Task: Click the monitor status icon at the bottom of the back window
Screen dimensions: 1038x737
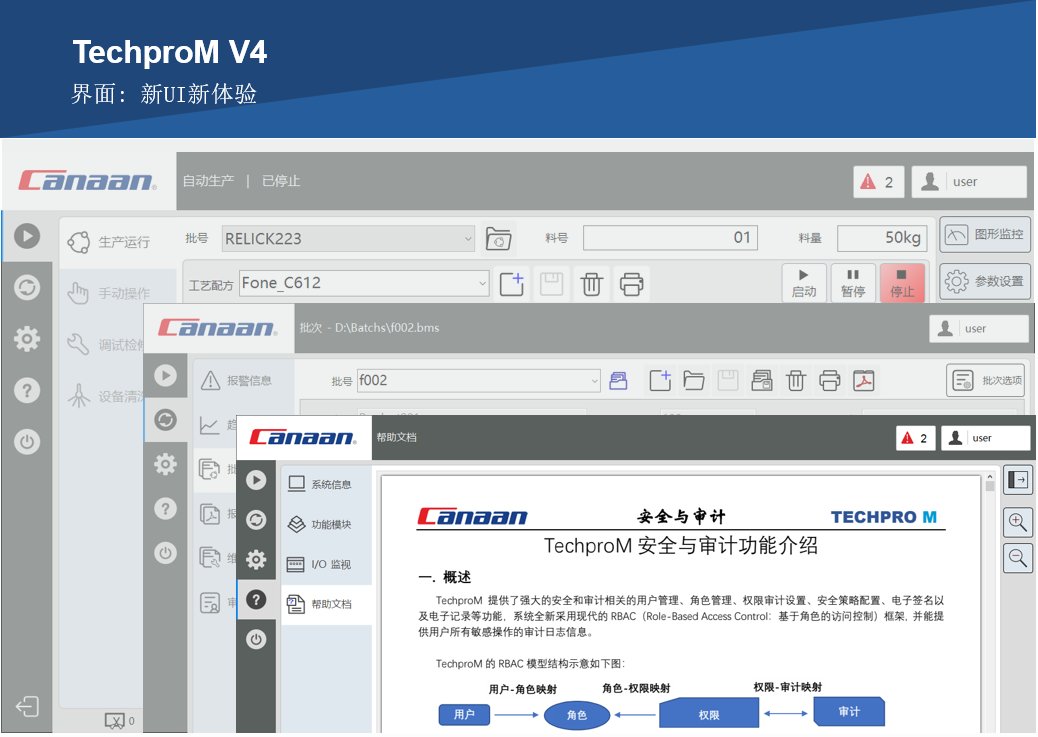Action: click(x=115, y=720)
